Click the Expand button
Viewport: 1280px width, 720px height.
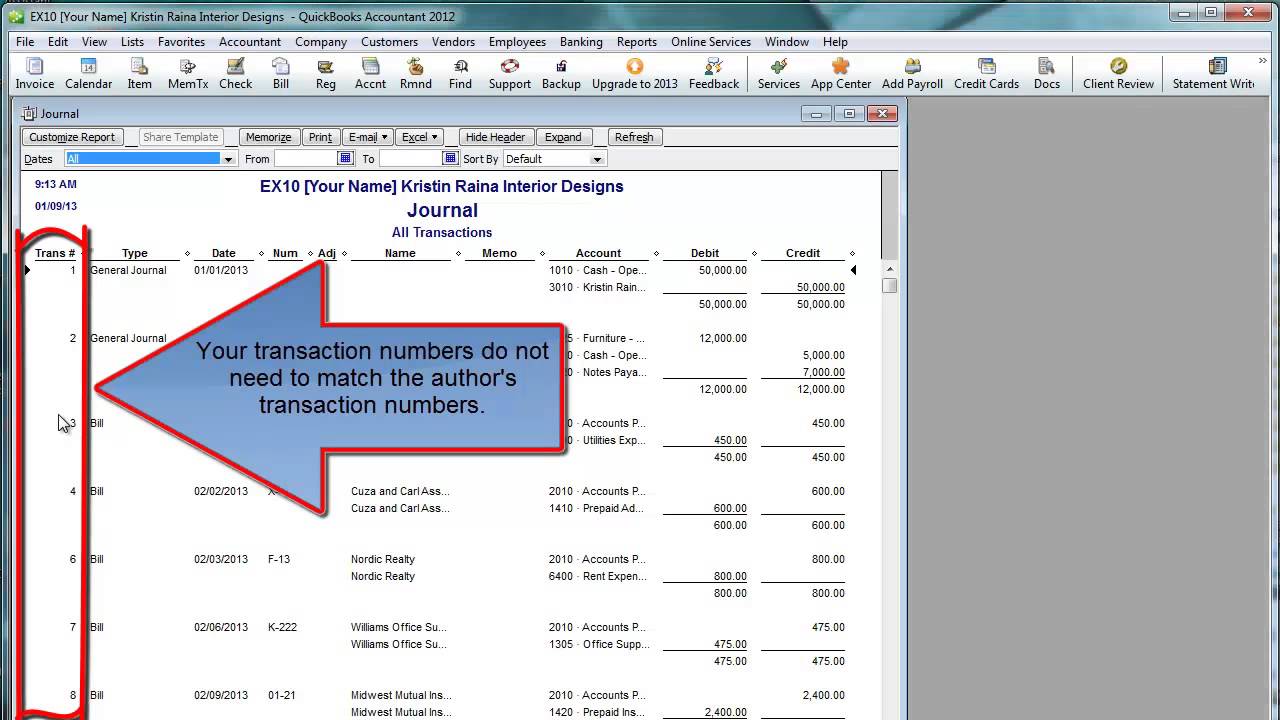[x=563, y=137]
